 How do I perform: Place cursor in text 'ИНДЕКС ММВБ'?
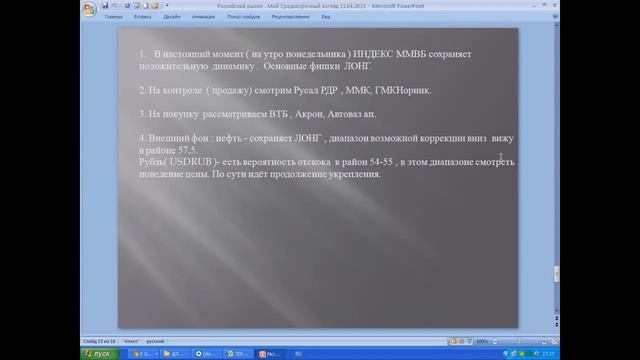pos(389,54)
